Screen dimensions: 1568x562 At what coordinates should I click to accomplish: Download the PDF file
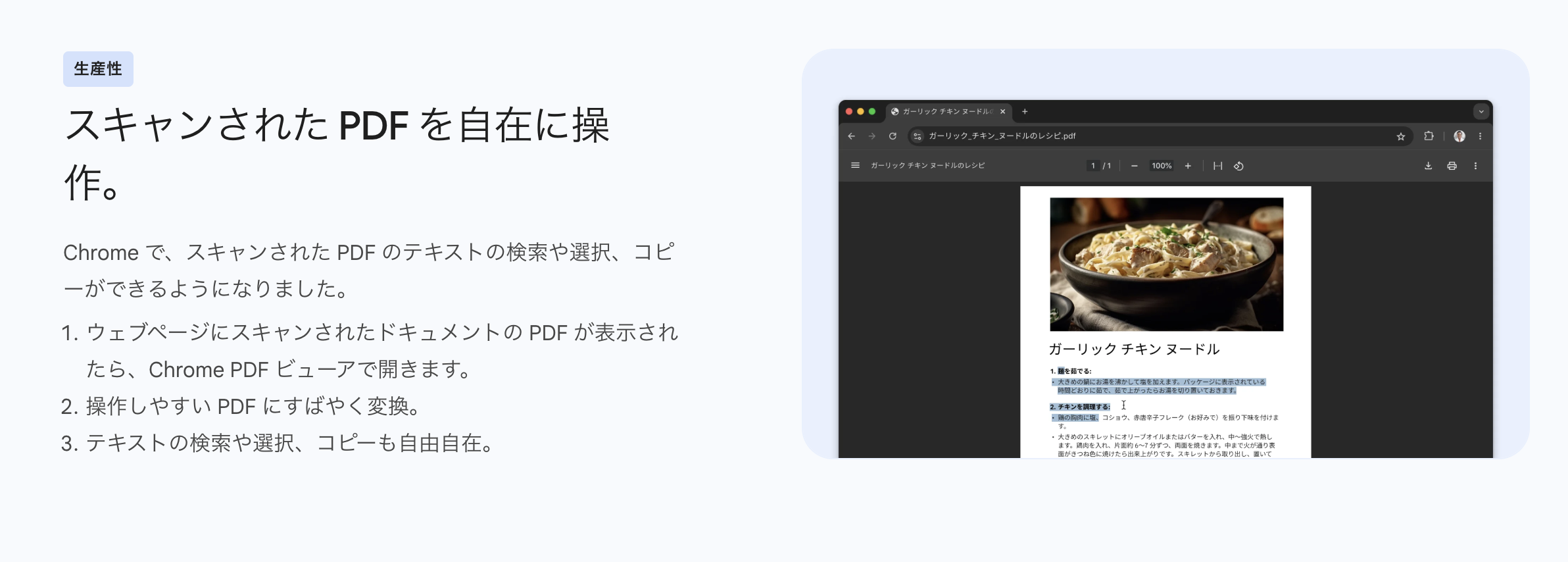(x=1428, y=166)
